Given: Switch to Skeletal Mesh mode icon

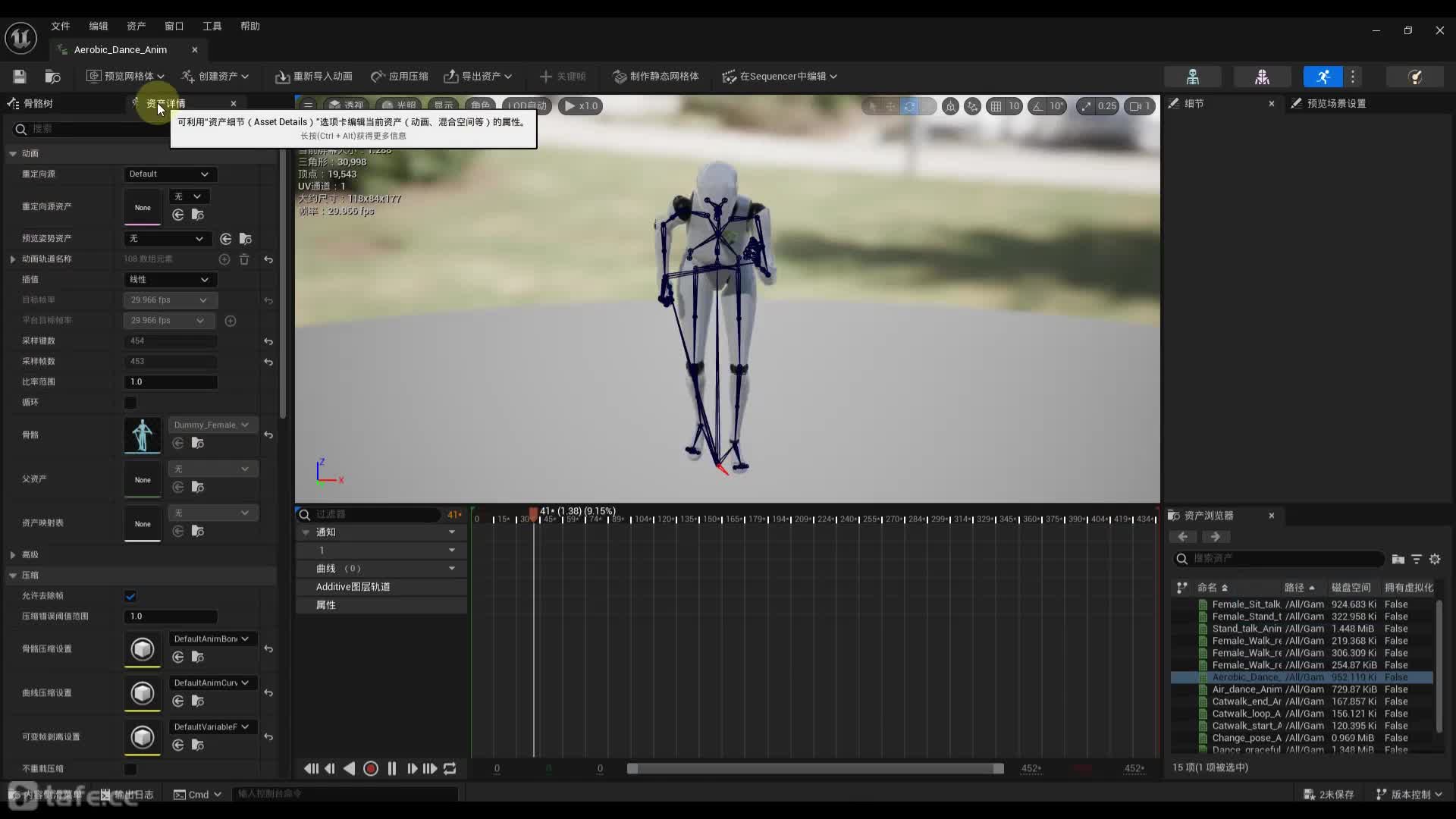Looking at the screenshot, I should click(x=1262, y=77).
